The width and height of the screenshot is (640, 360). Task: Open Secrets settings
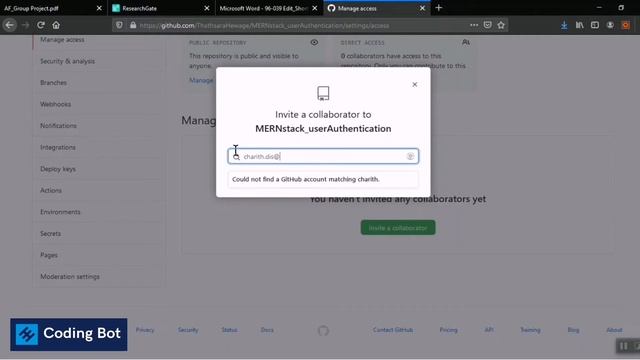click(x=50, y=234)
